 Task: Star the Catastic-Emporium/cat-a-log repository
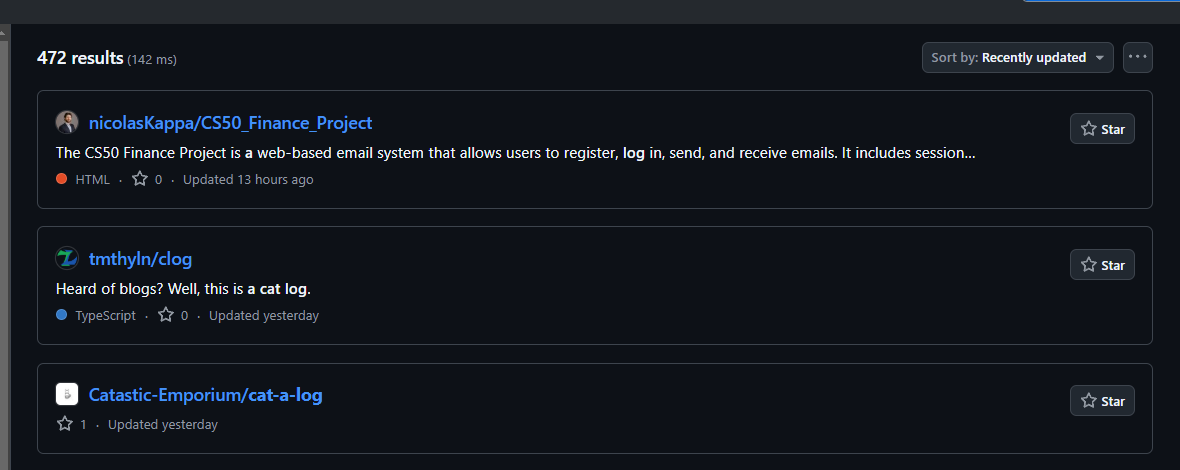coord(1102,401)
